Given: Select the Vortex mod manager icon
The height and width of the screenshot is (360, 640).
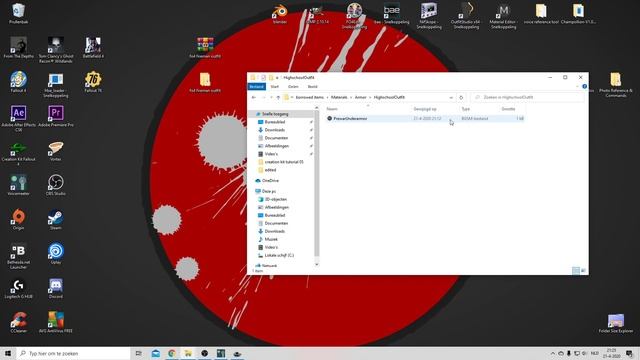Looking at the screenshot, I should (56, 151).
